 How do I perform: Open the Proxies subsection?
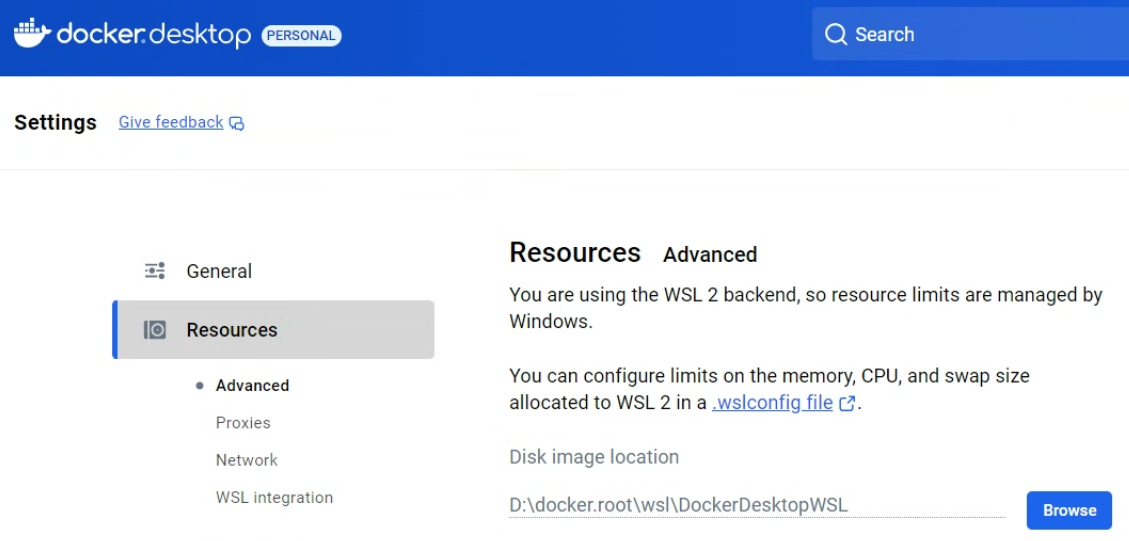point(243,423)
